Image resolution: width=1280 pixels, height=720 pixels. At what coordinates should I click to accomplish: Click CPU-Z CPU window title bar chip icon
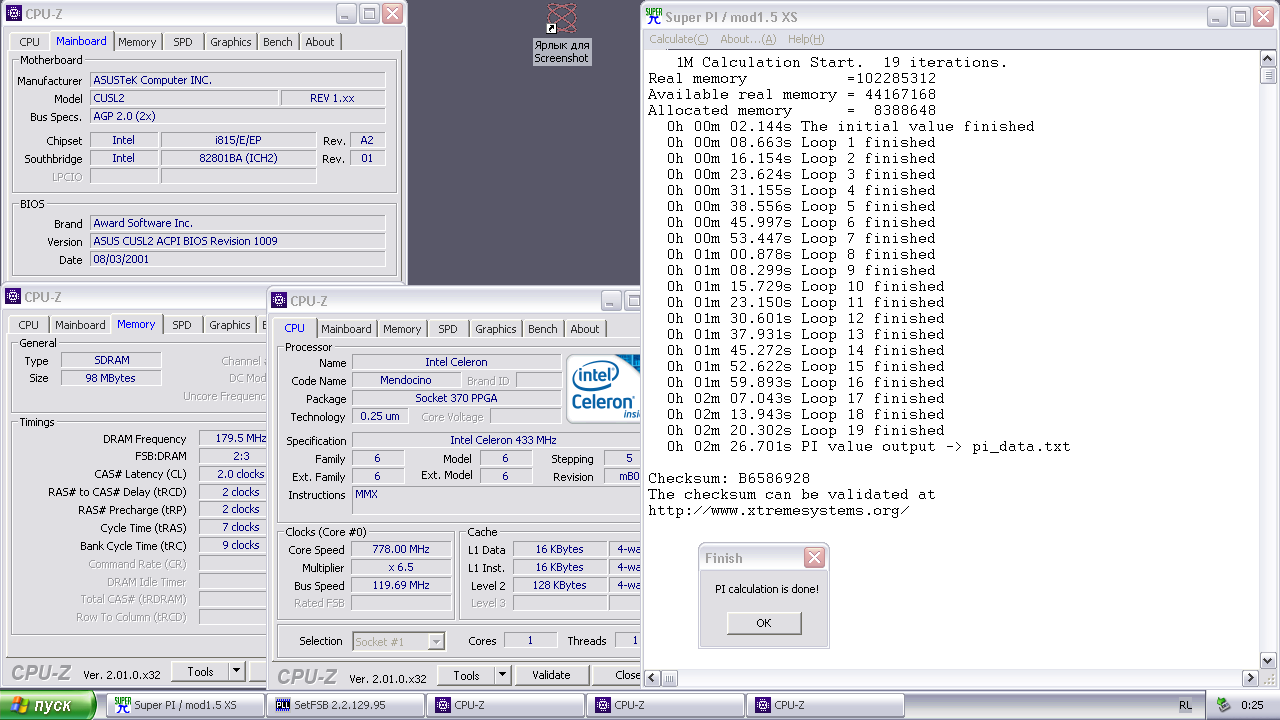pos(278,301)
